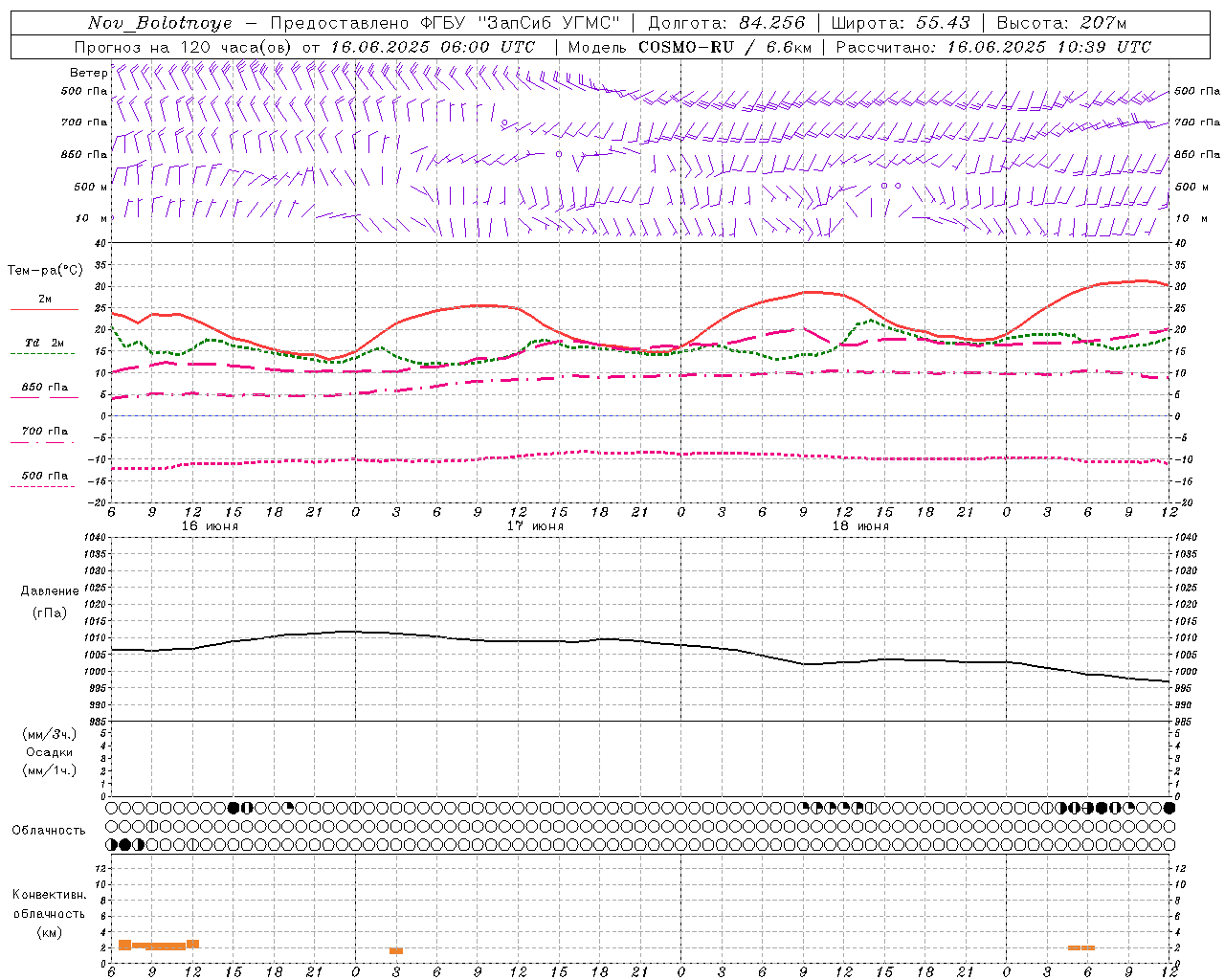Click the Ветер wind panel label
The width and height of the screenshot is (1225, 980).
point(89,73)
